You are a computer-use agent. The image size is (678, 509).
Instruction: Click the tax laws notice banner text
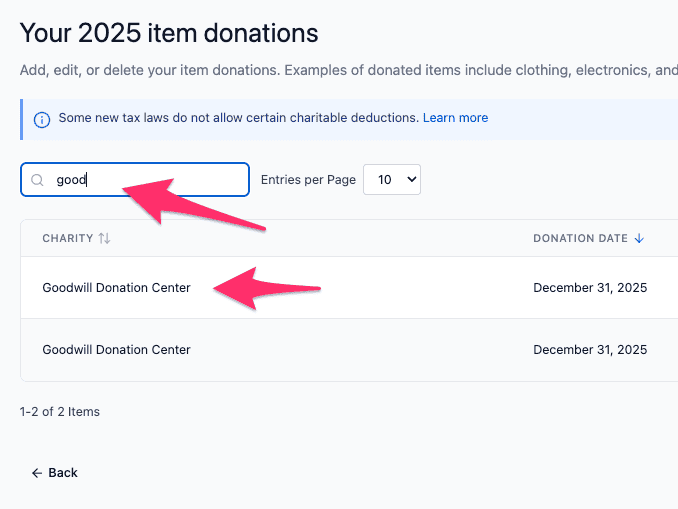tap(238, 118)
